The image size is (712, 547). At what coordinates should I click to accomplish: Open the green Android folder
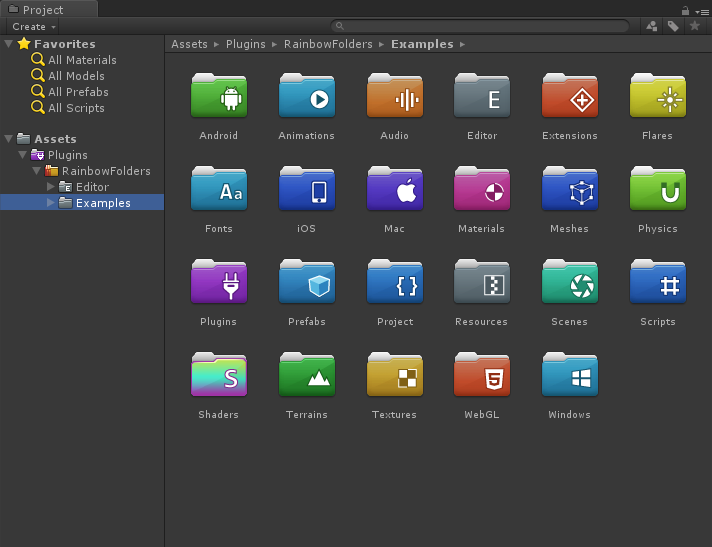click(x=219, y=95)
